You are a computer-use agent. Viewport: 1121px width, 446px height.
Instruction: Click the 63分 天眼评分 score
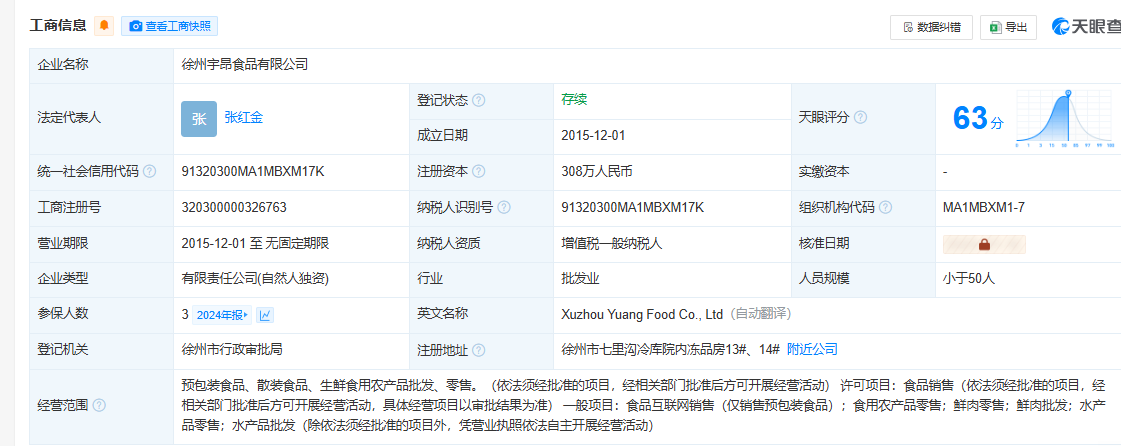978,119
